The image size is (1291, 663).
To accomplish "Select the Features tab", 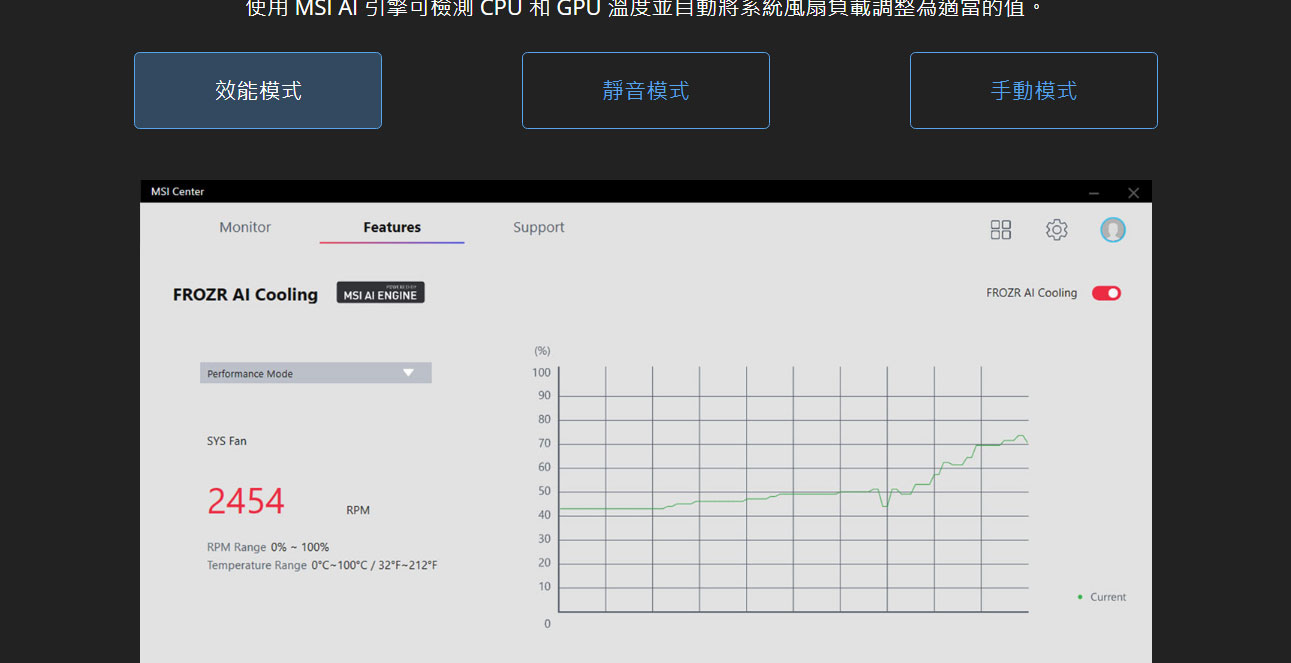I will (392, 227).
